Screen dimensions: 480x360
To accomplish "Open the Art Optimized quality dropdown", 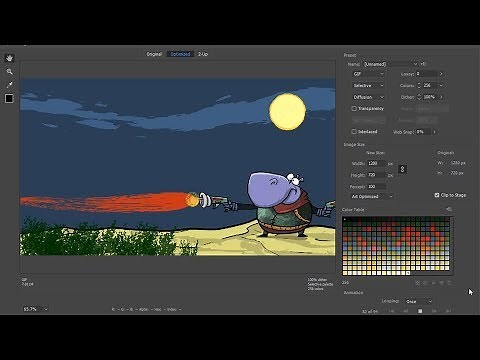I will pos(371,197).
